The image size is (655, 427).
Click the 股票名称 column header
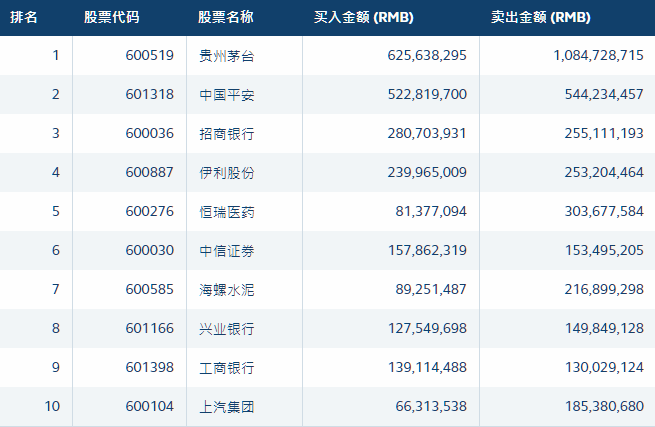pos(226,17)
